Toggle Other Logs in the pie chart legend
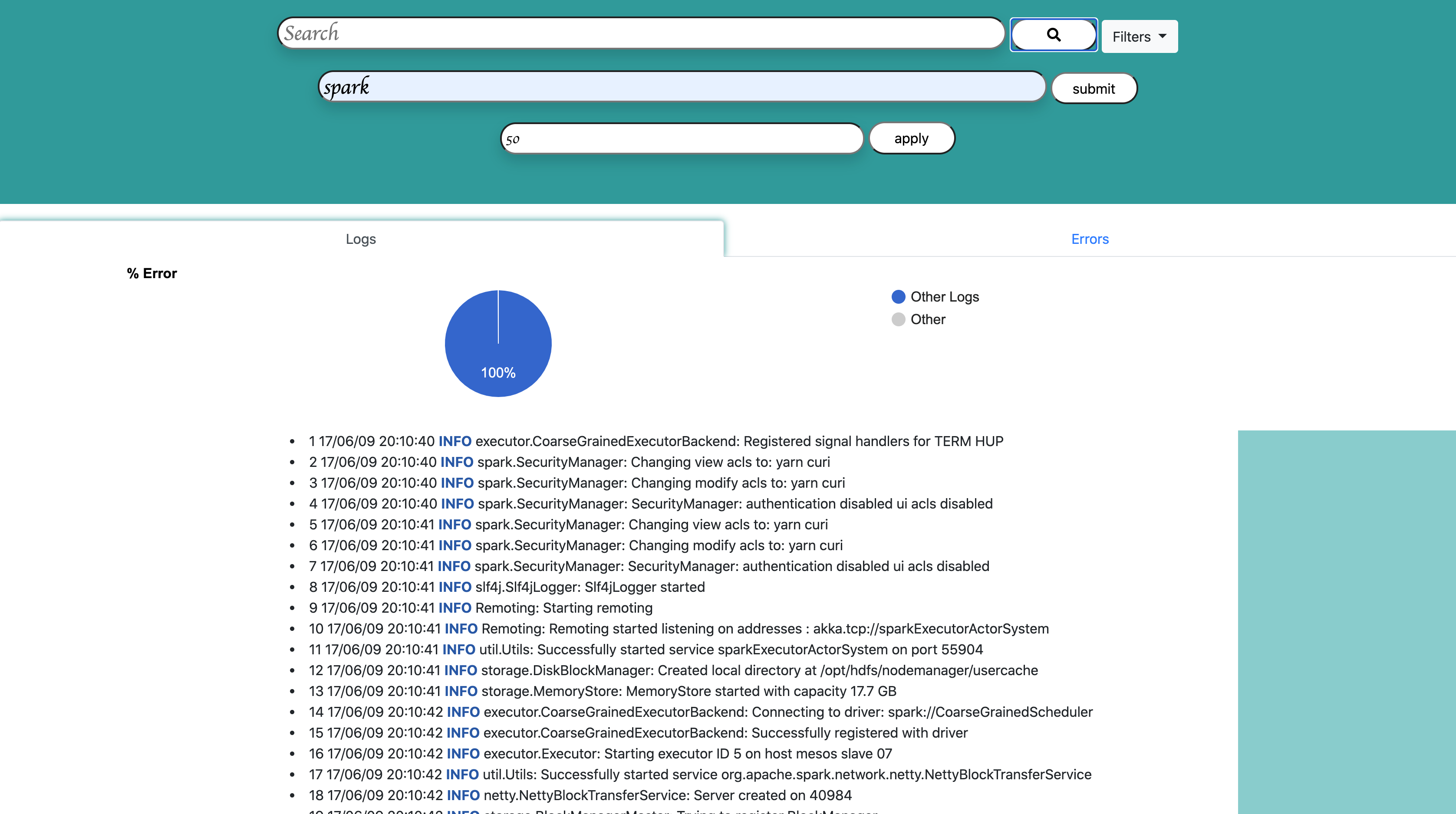1456x814 pixels. point(944,296)
